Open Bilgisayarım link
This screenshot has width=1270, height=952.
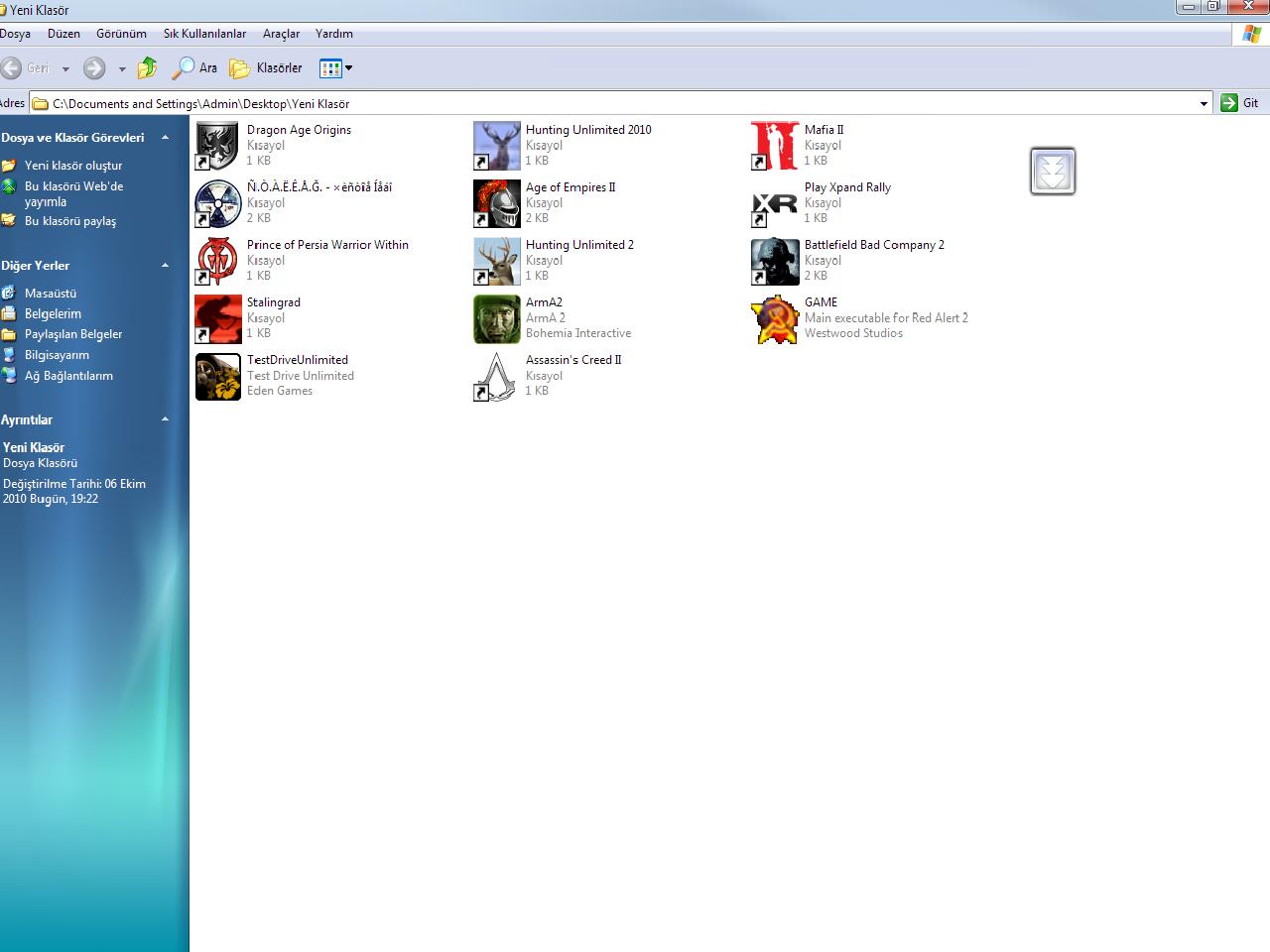57,355
